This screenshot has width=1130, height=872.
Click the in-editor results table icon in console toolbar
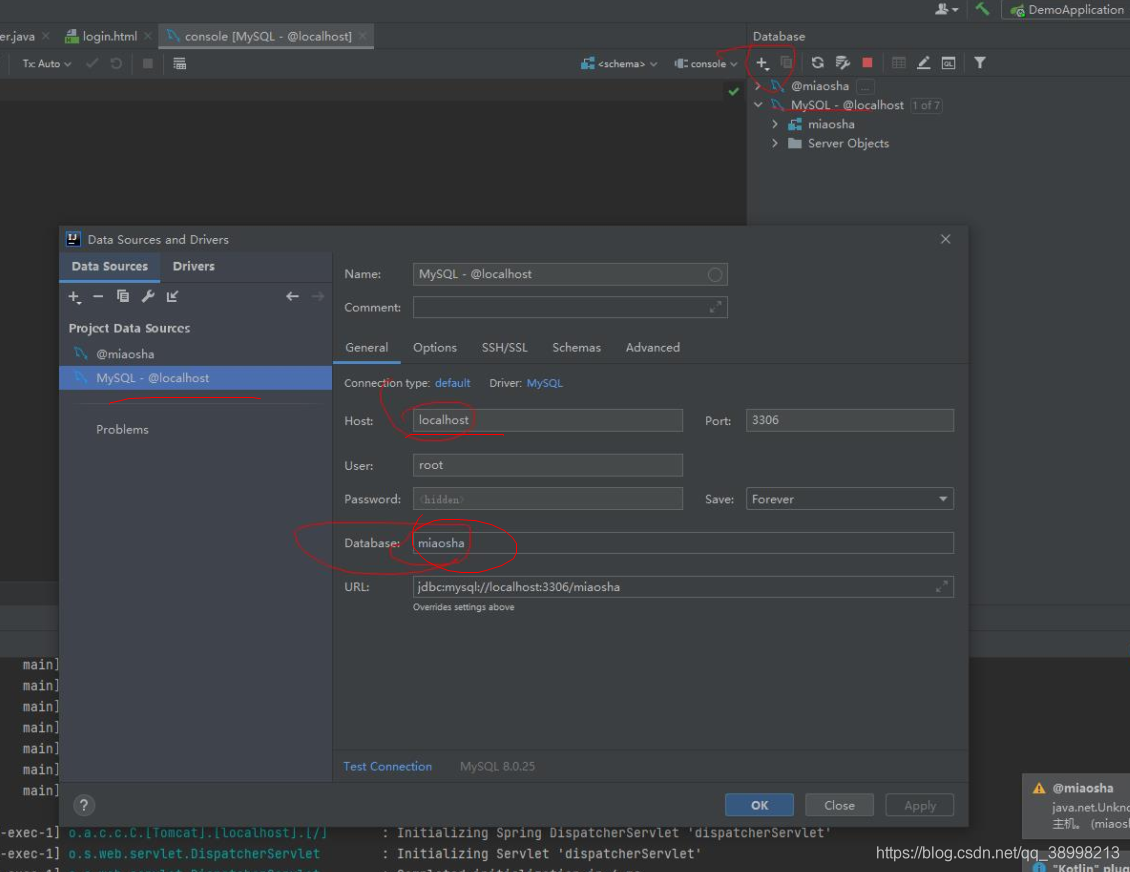(179, 63)
